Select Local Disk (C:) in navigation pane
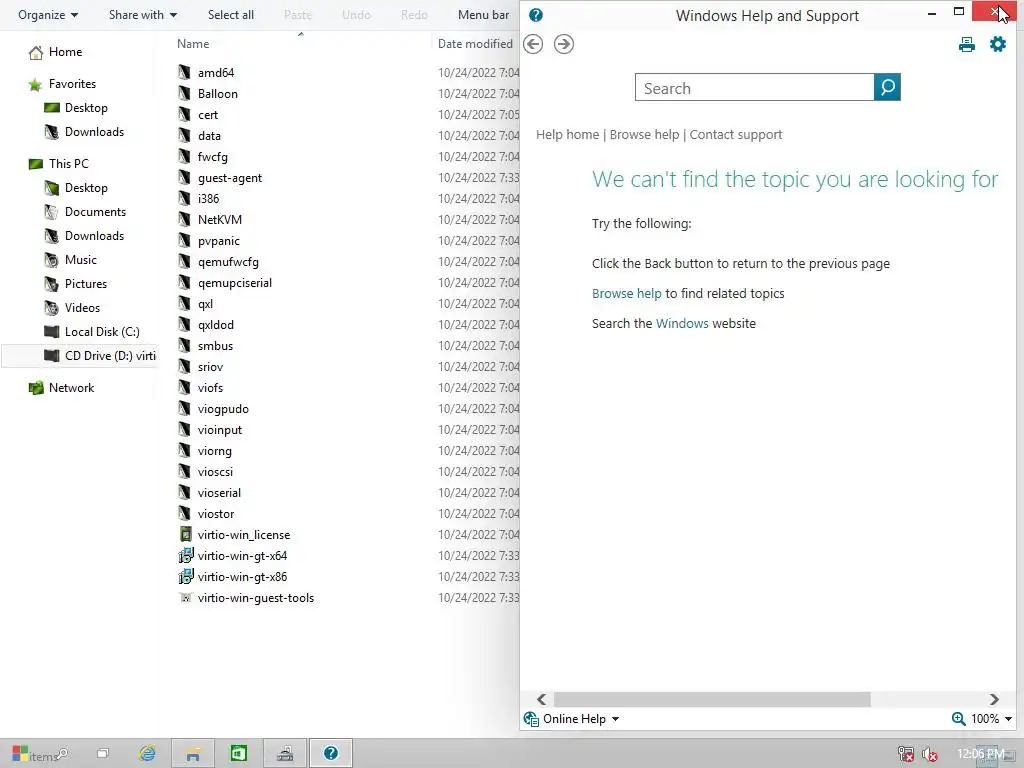Screen dimensions: 1024x768 coord(102,332)
